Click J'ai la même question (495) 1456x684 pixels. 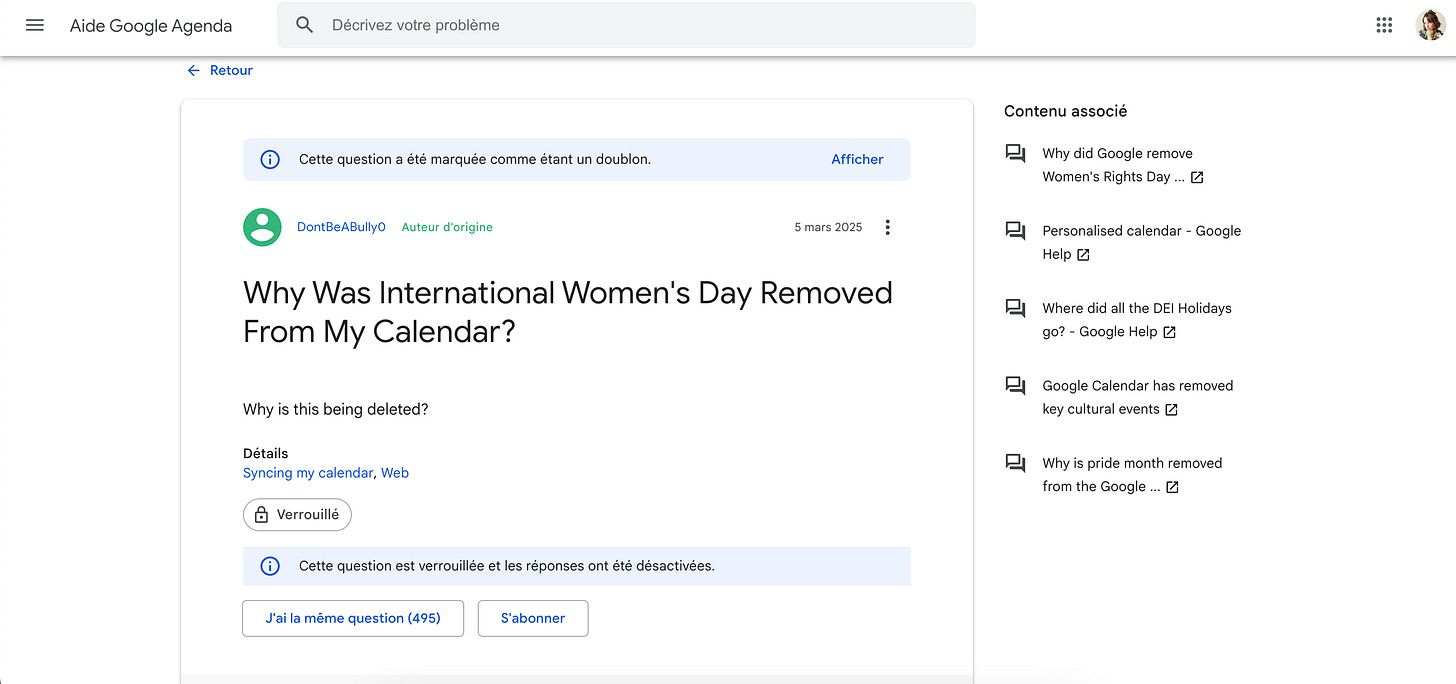tap(353, 618)
